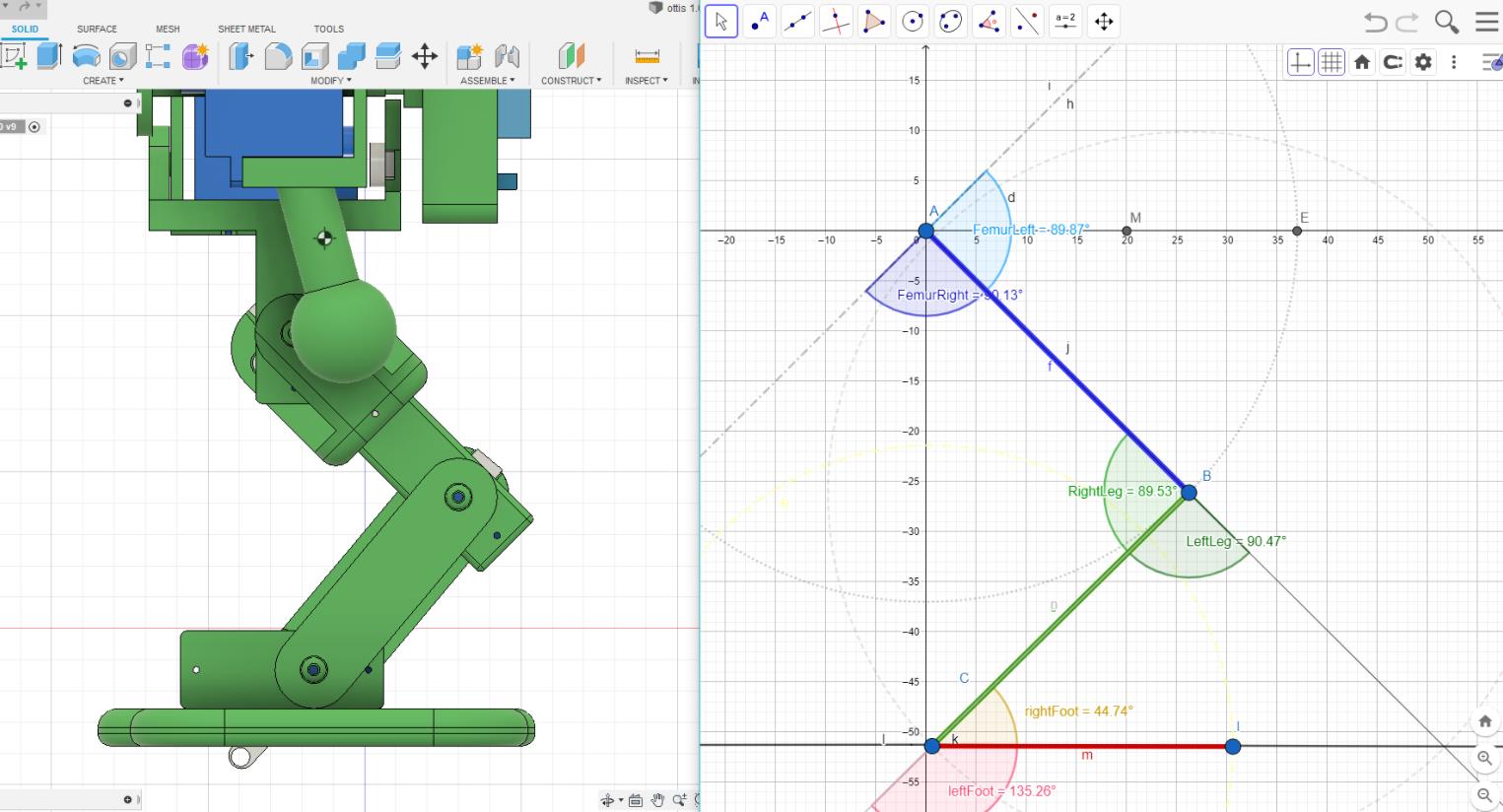The height and width of the screenshot is (812, 1503).
Task: Select the Polygon tool
Action: 874,22
